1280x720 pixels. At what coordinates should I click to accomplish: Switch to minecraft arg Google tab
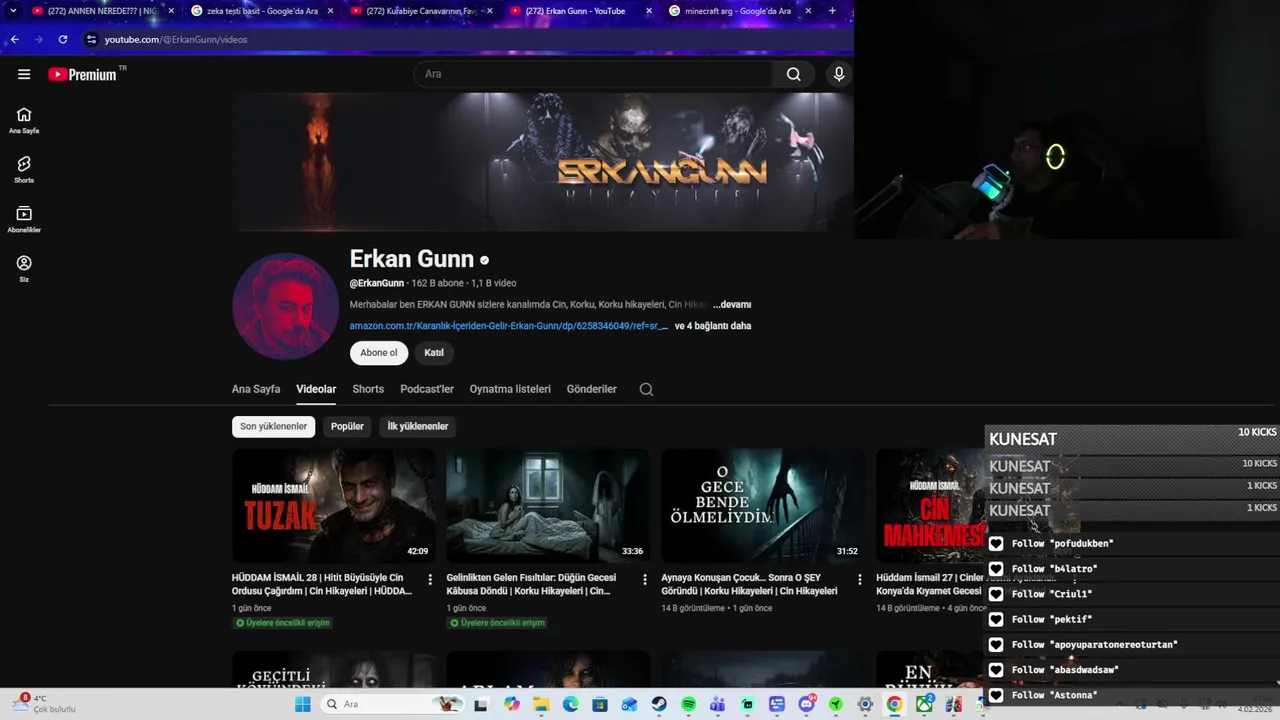[738, 11]
